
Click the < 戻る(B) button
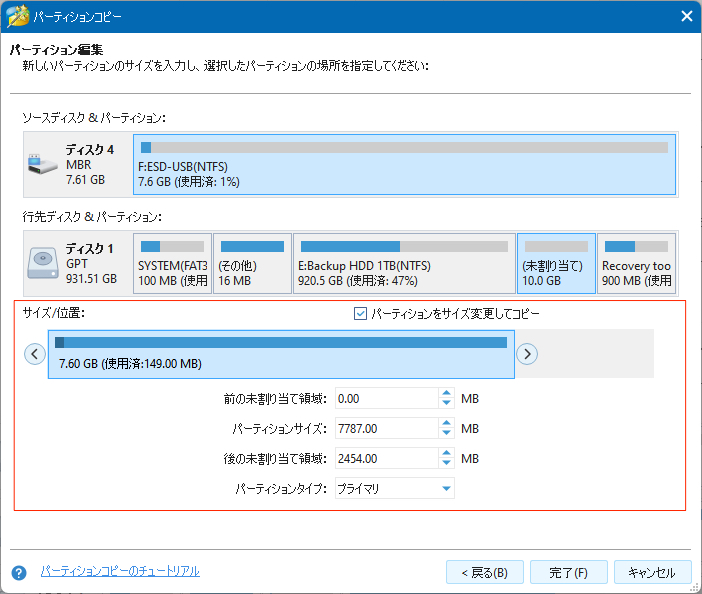click(484, 573)
